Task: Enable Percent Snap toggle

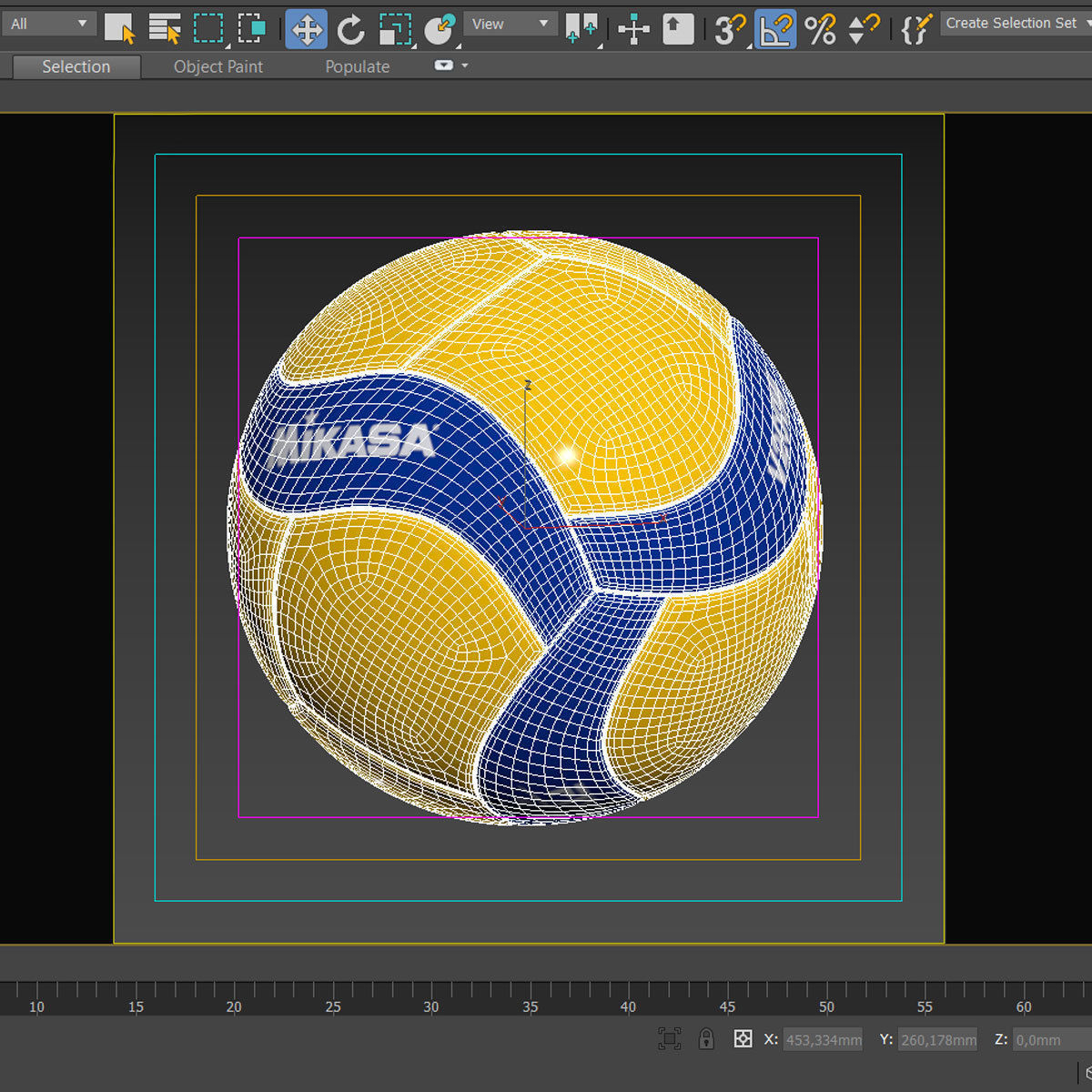Action: coord(822,25)
